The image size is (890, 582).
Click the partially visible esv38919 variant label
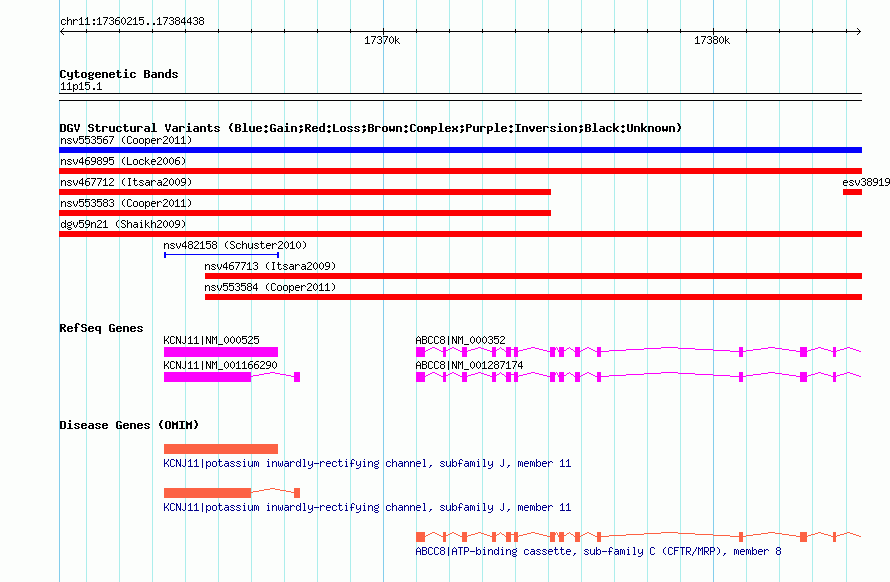[866, 182]
